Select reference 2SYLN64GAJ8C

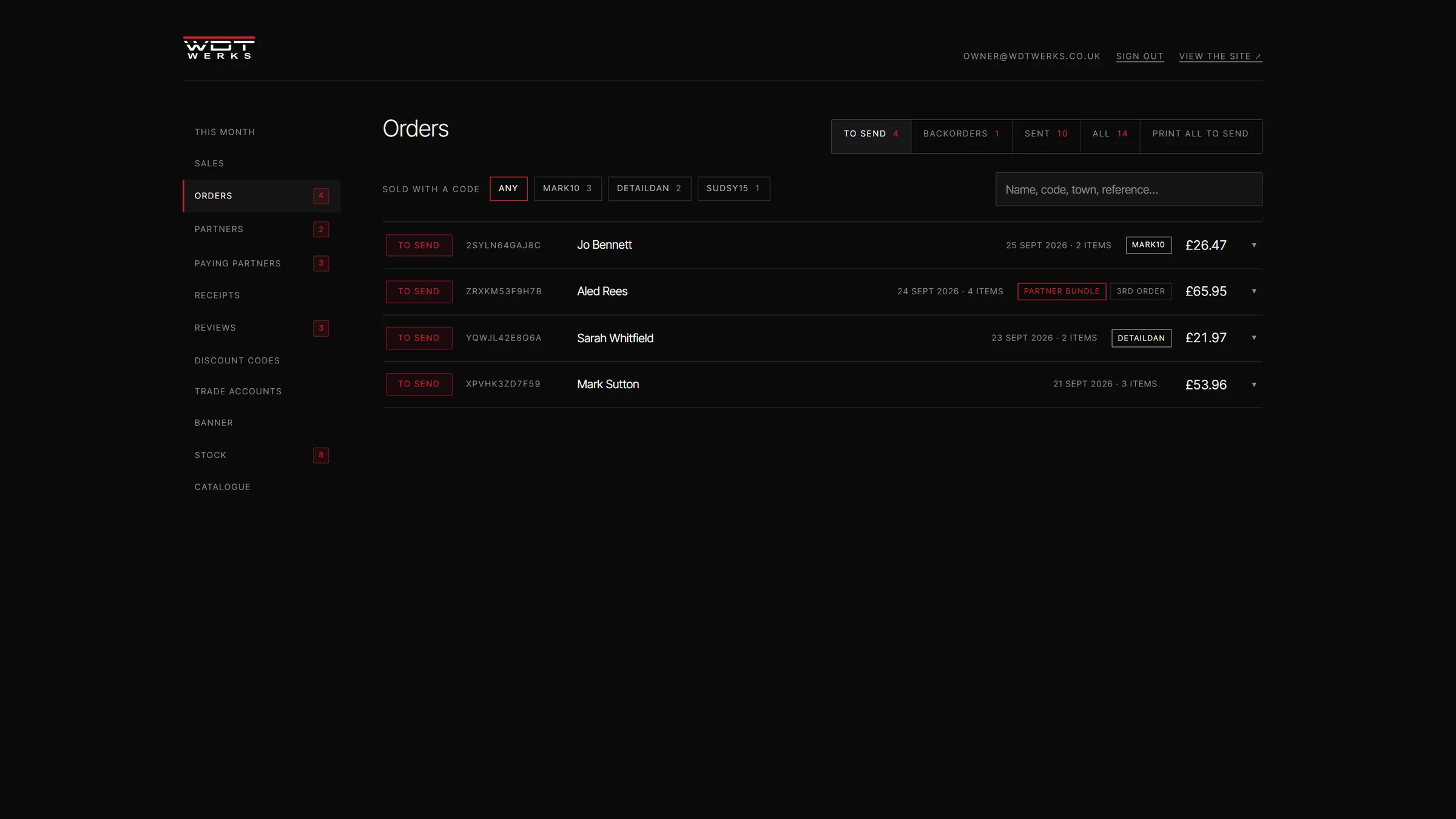pos(504,246)
